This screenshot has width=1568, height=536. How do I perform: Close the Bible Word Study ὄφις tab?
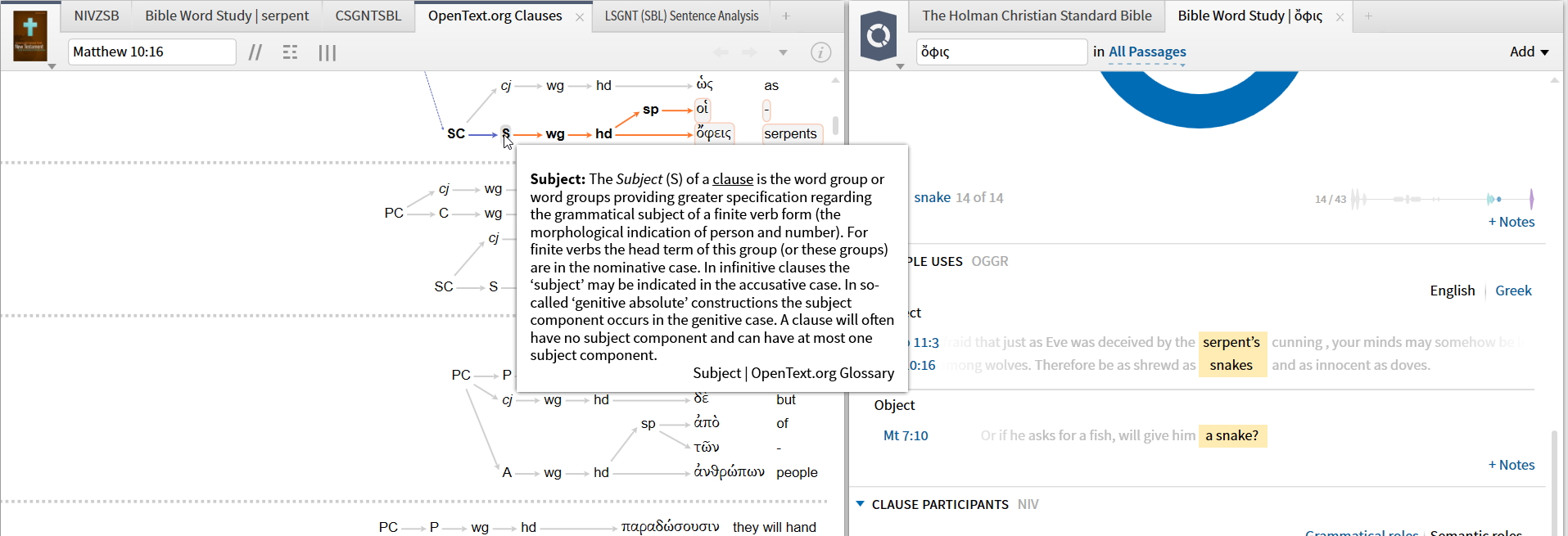[x=1340, y=16]
